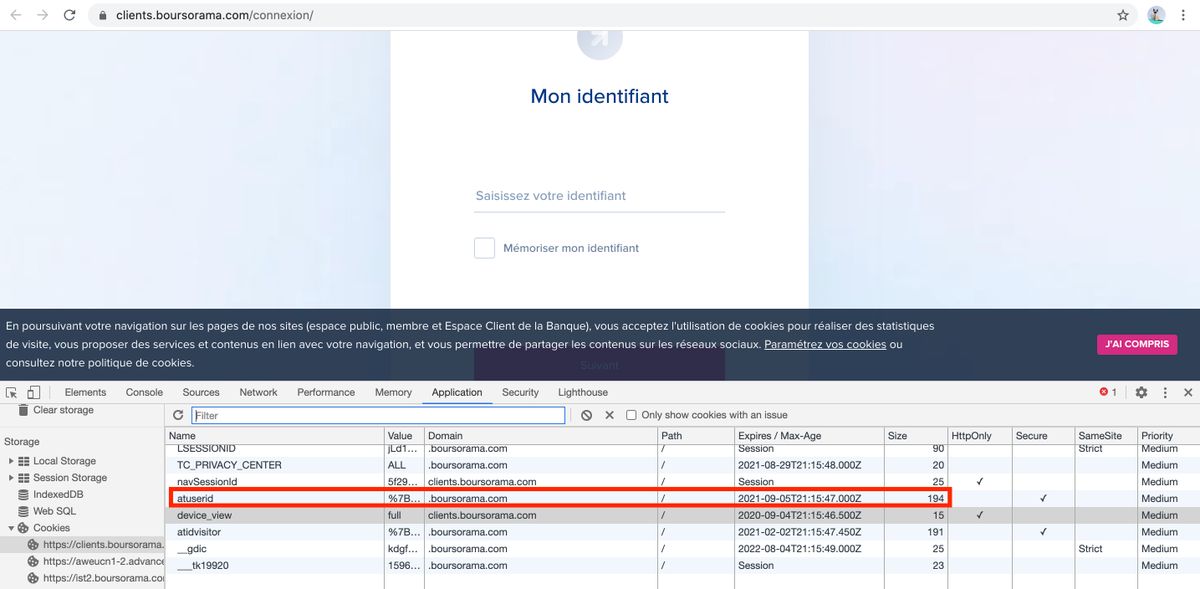The height and width of the screenshot is (589, 1200).
Task: Select the https://aweucn1-2.advance cookie origin
Action: 95,561
